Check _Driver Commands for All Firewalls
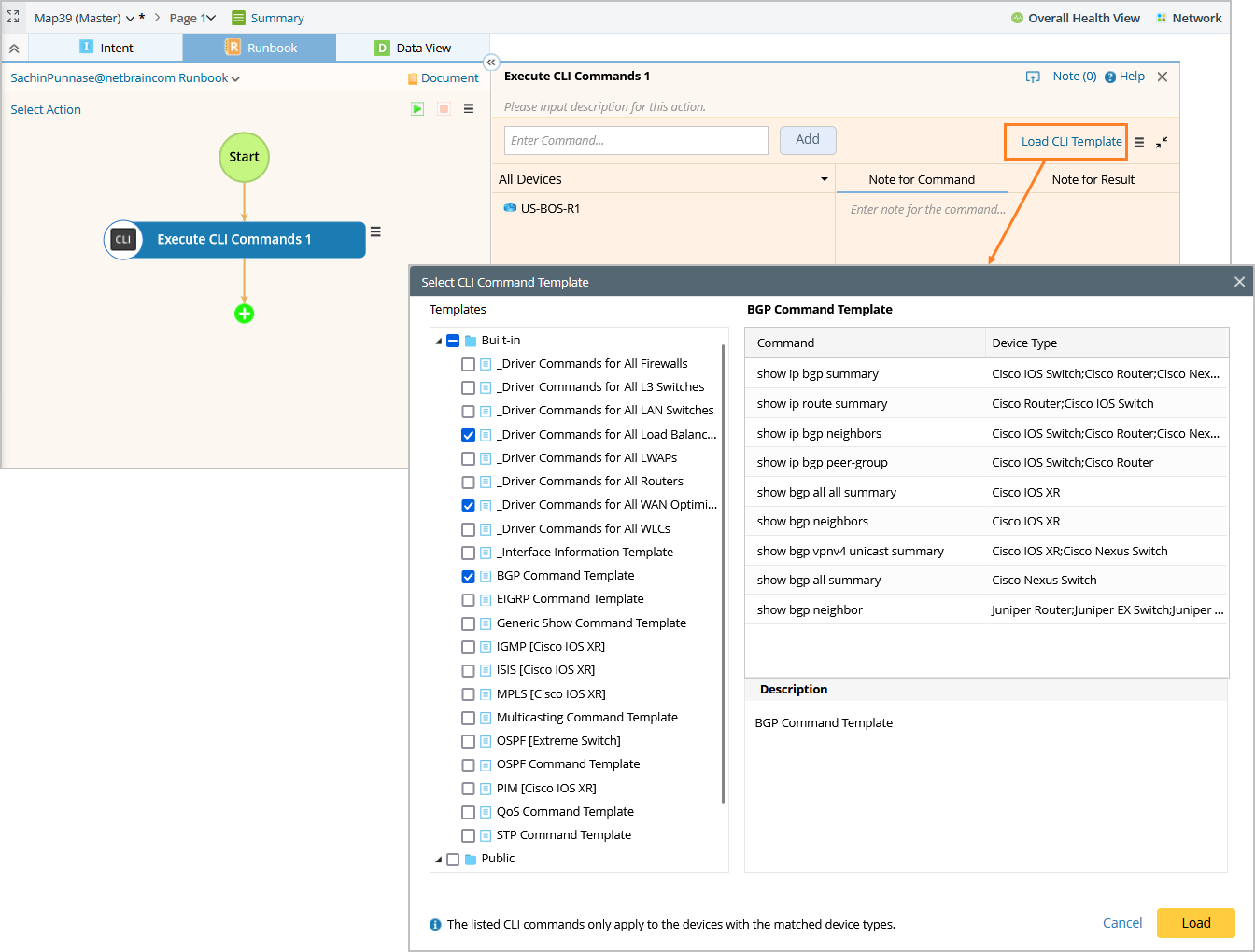 point(469,364)
